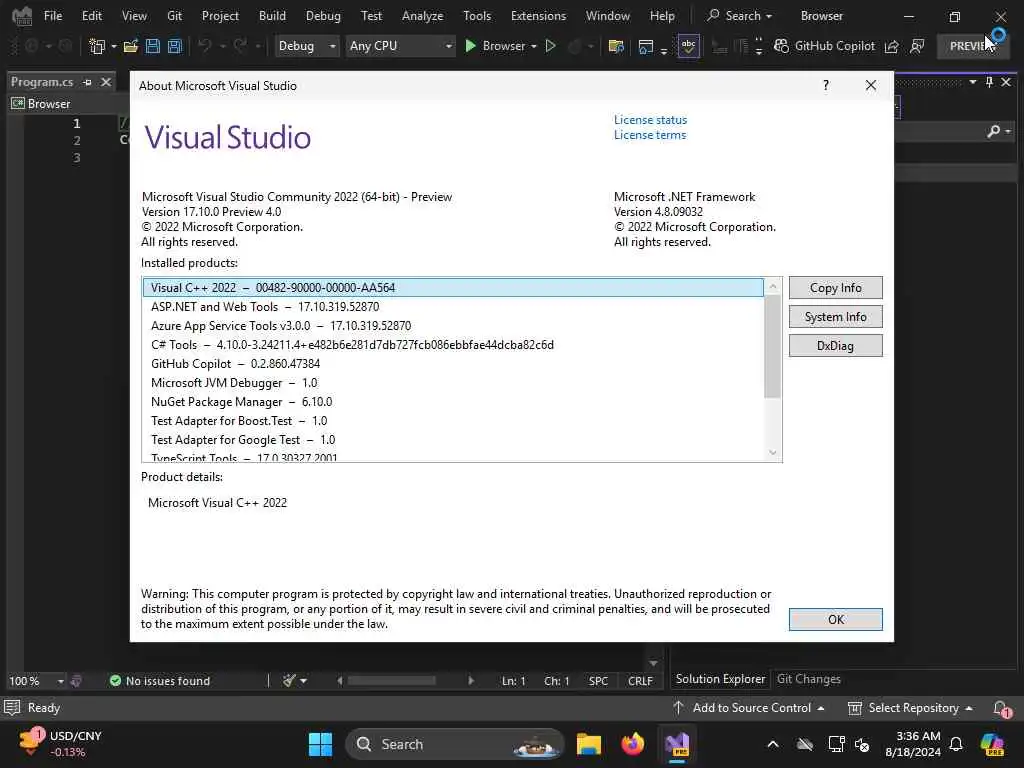Select the Program.cs editor tab
Screen dimensions: 1024x768
(42, 82)
